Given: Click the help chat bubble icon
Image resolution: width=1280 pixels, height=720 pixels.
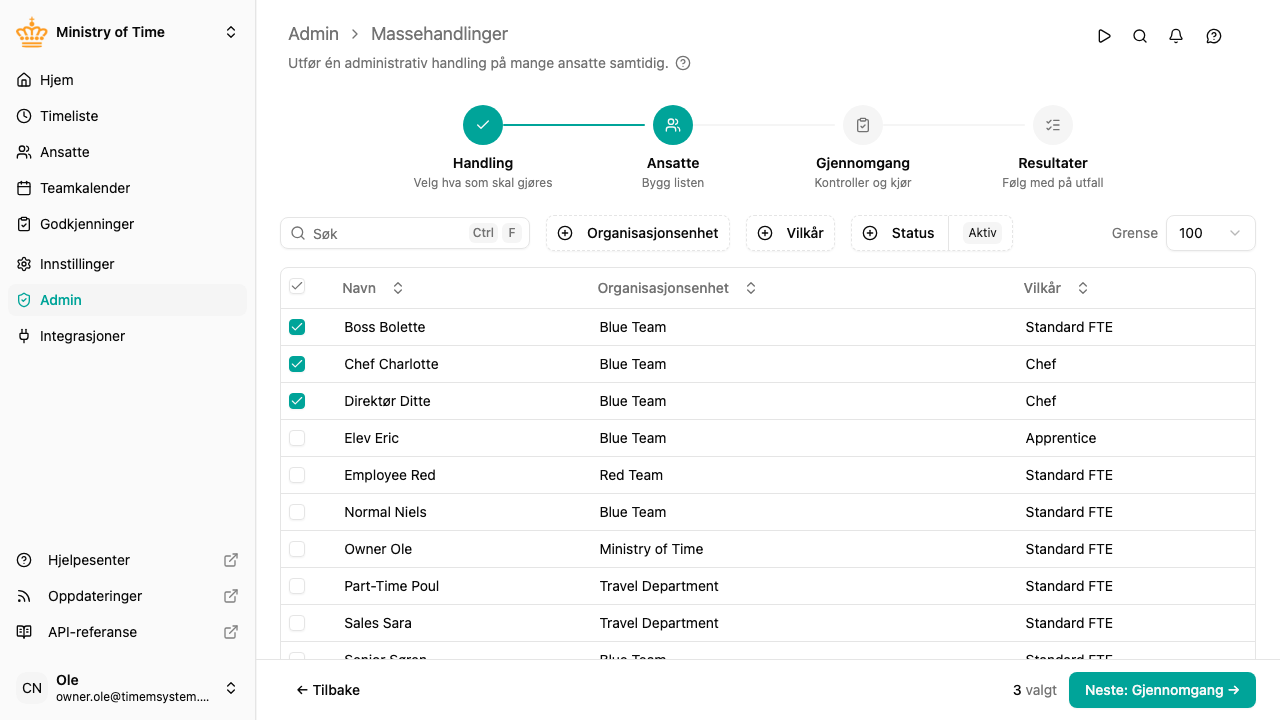Looking at the screenshot, I should (1214, 36).
